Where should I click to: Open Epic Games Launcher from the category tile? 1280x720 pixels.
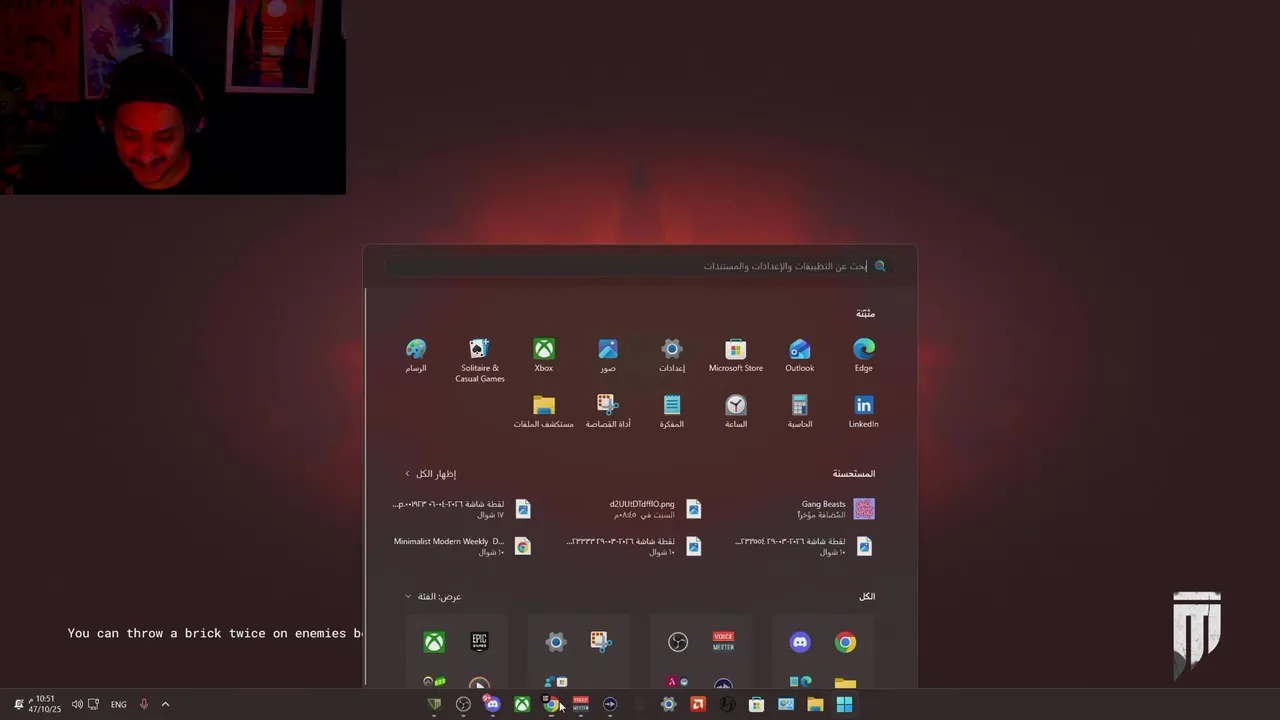(x=480, y=642)
